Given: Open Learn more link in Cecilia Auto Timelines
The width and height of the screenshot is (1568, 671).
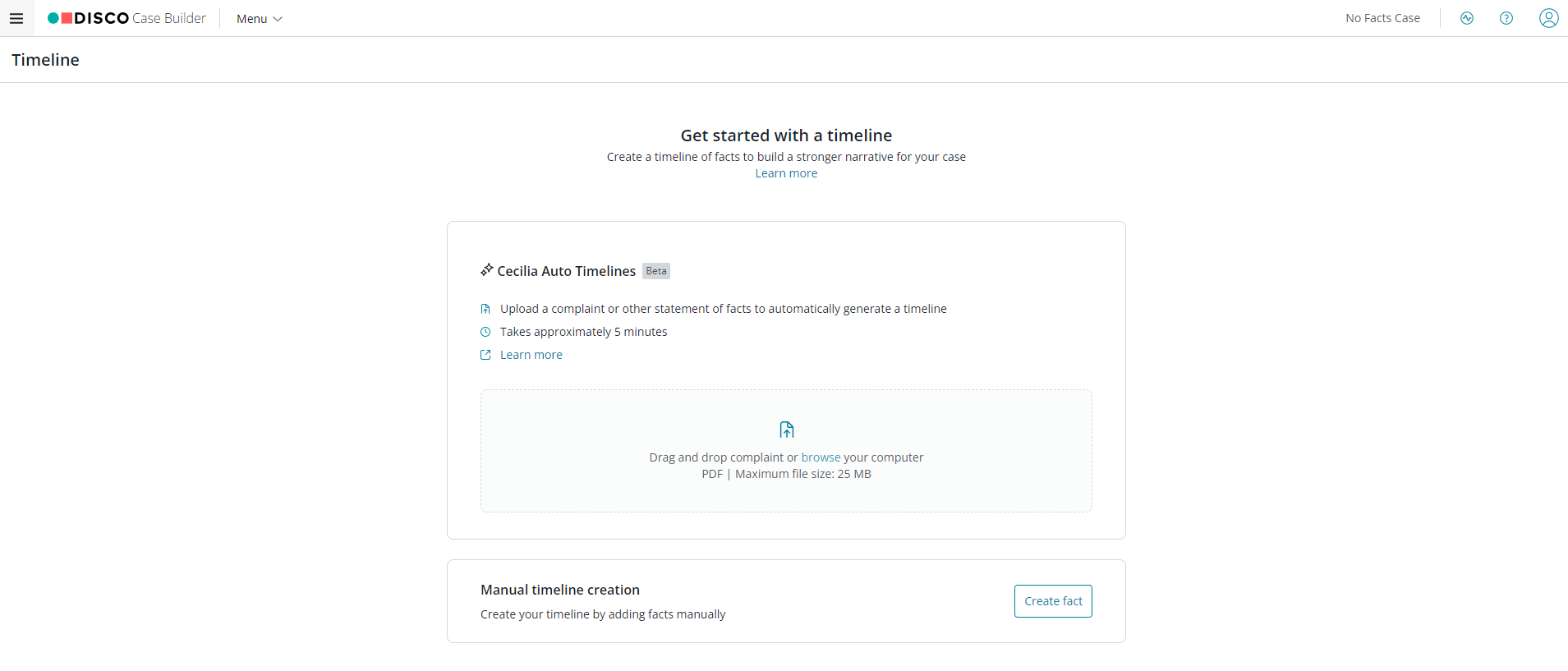Looking at the screenshot, I should pyautogui.click(x=531, y=355).
